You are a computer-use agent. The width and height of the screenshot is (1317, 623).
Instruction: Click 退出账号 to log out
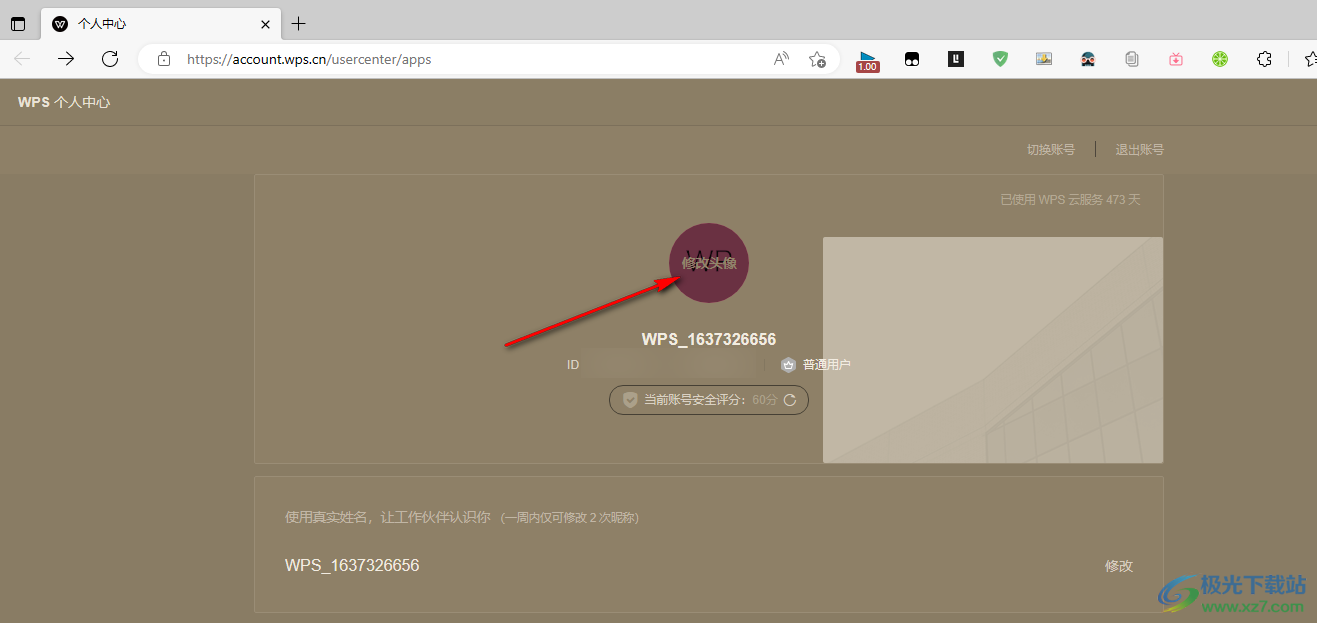tap(1139, 150)
